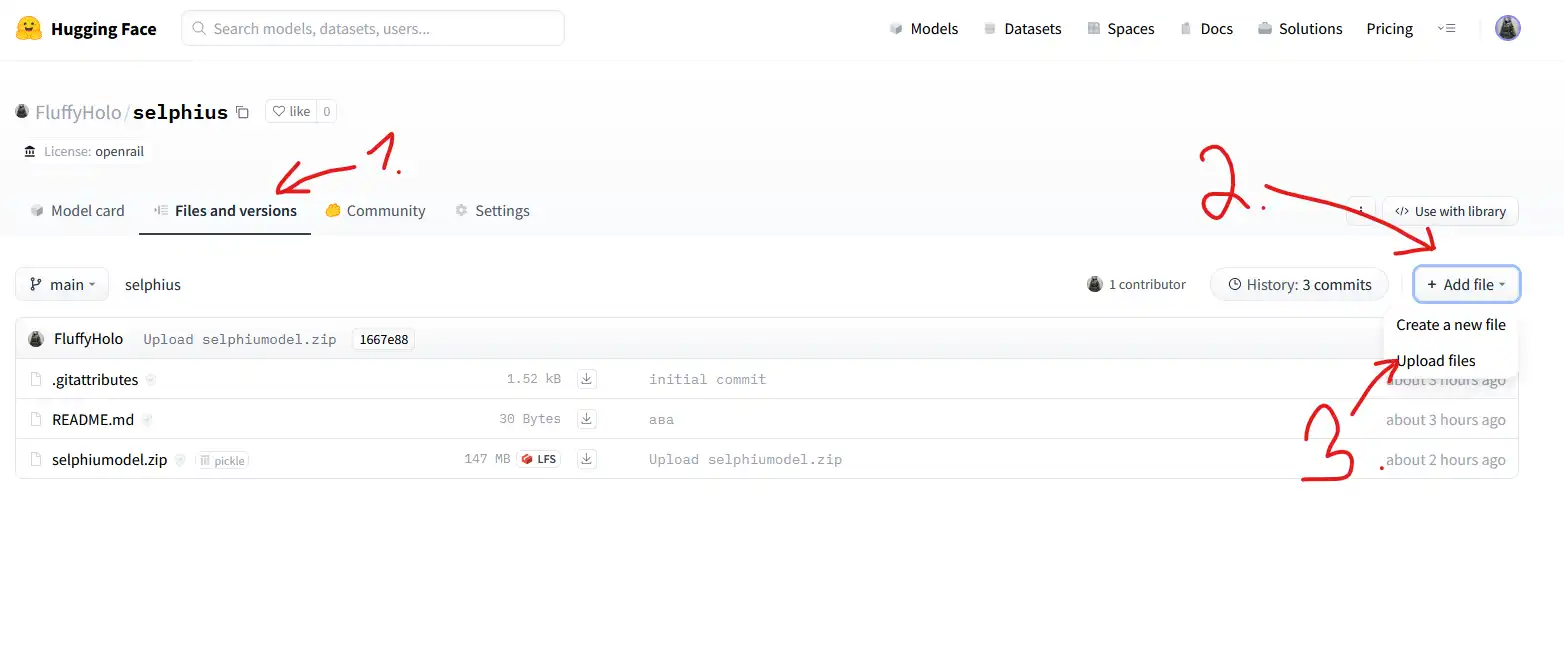Go to the Pricing page
This screenshot has height=660, width=1564.
[1390, 28]
